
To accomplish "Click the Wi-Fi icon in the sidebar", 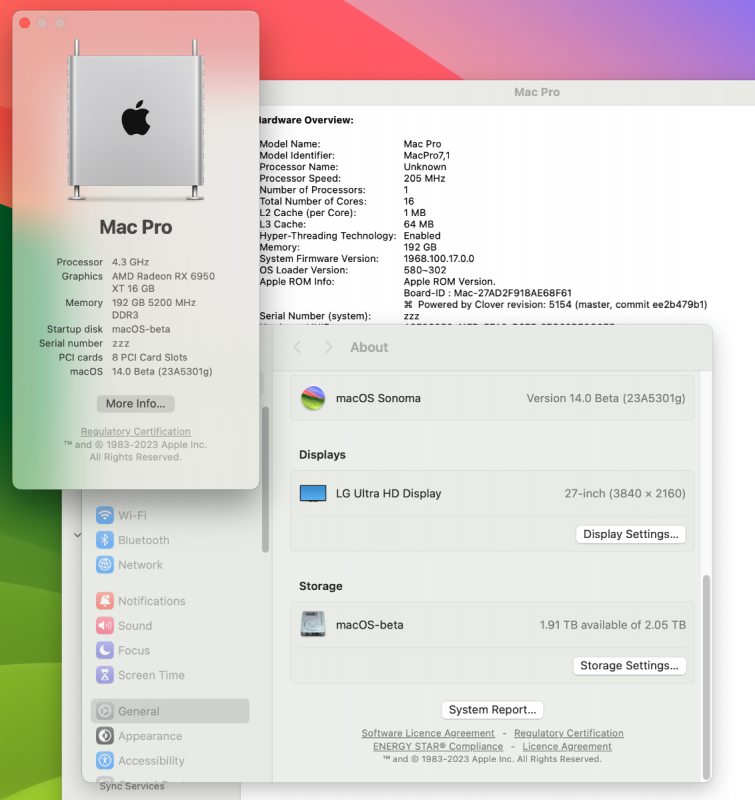I will [105, 515].
